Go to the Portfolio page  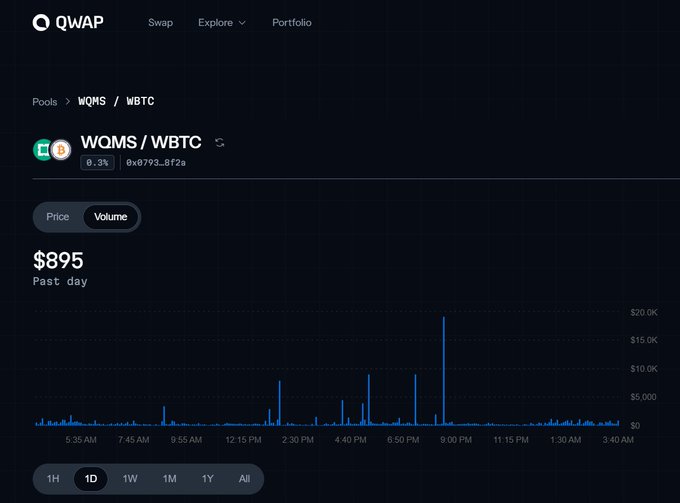tap(292, 23)
